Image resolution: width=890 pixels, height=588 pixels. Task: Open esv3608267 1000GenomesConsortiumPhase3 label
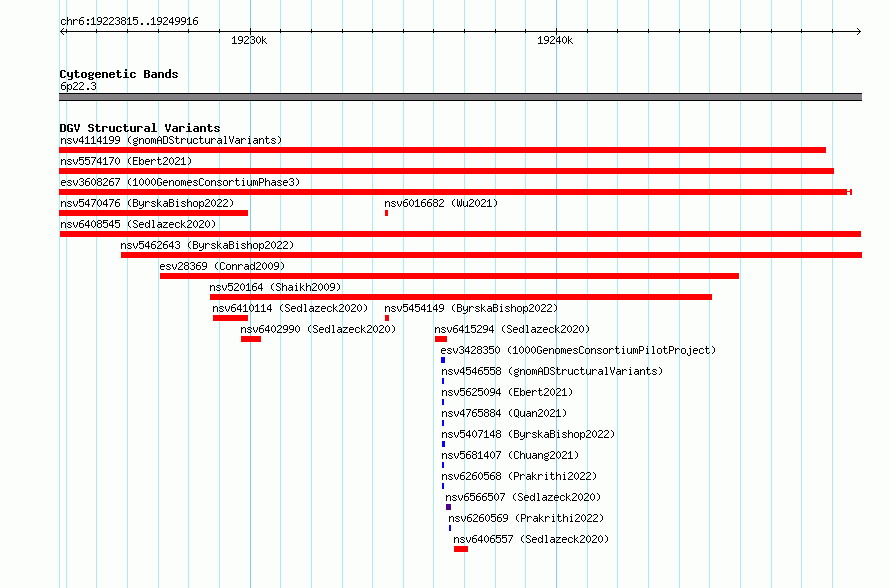click(180, 182)
